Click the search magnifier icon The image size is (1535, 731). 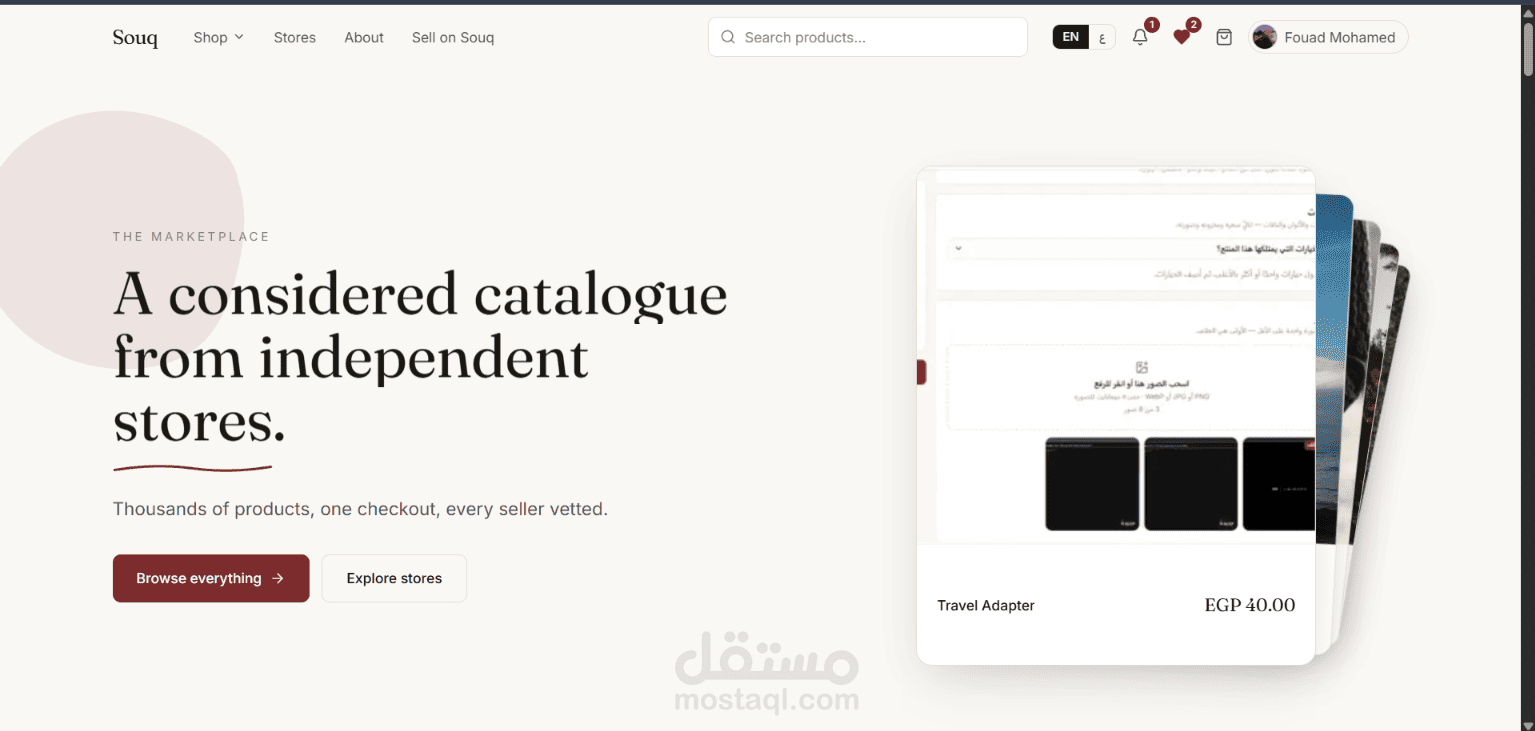728,37
